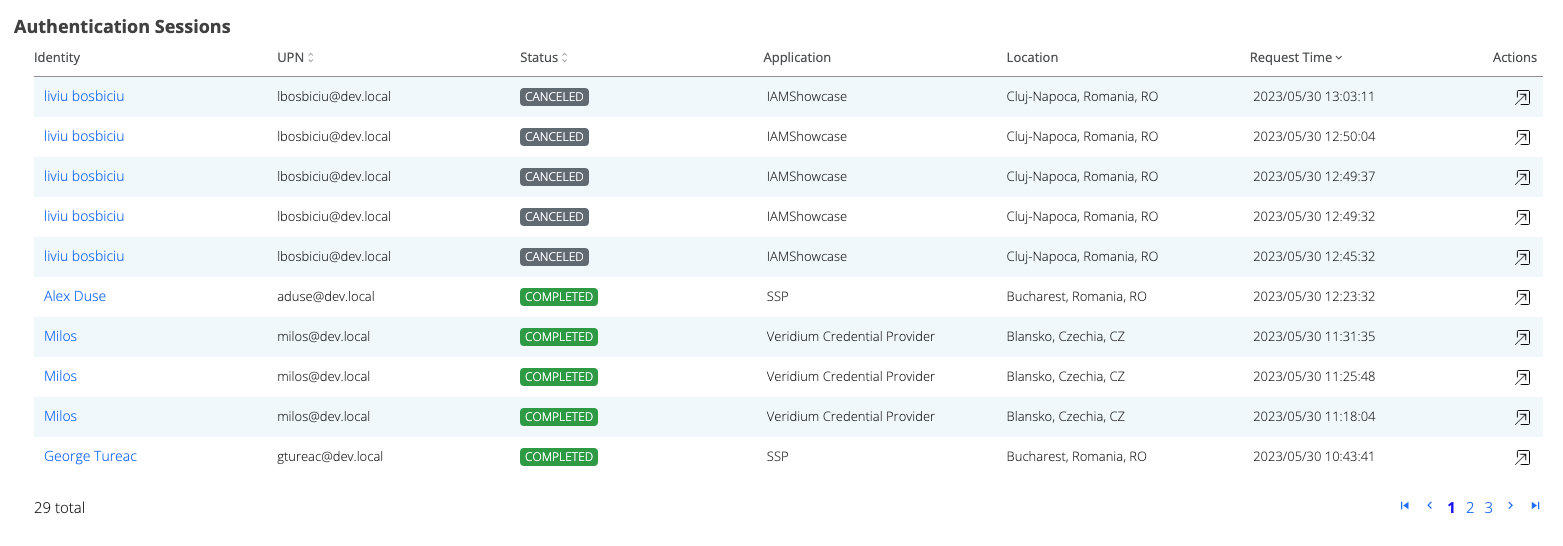The image size is (1563, 546).
Task: Sort table by UPN column
Action: point(295,58)
